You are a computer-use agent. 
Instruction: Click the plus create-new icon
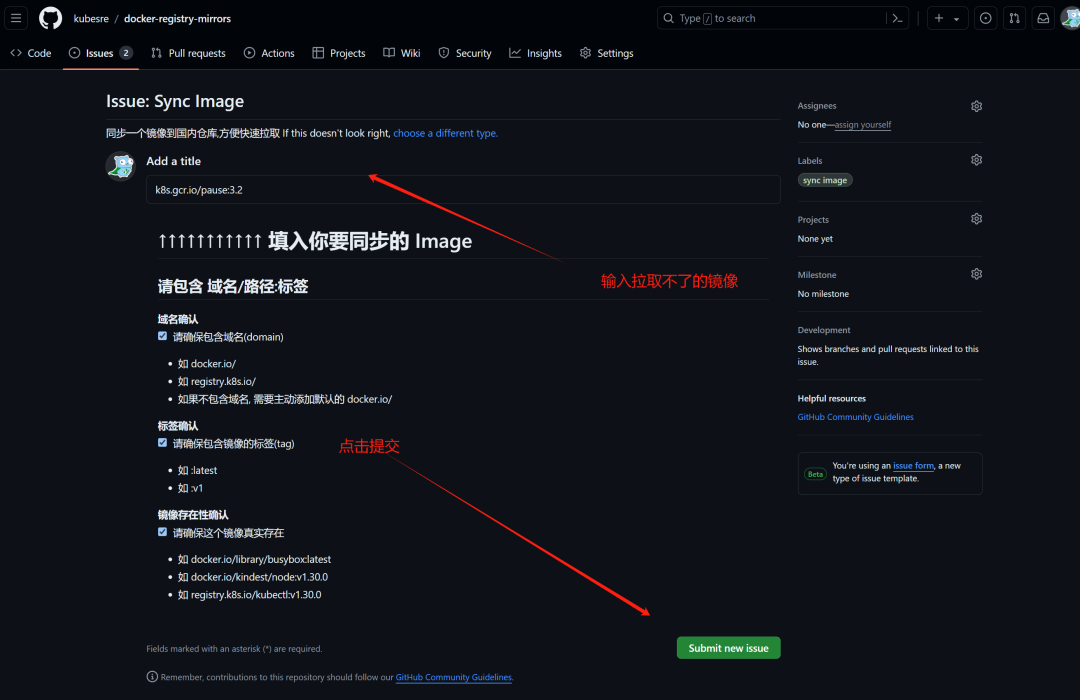[939, 19]
